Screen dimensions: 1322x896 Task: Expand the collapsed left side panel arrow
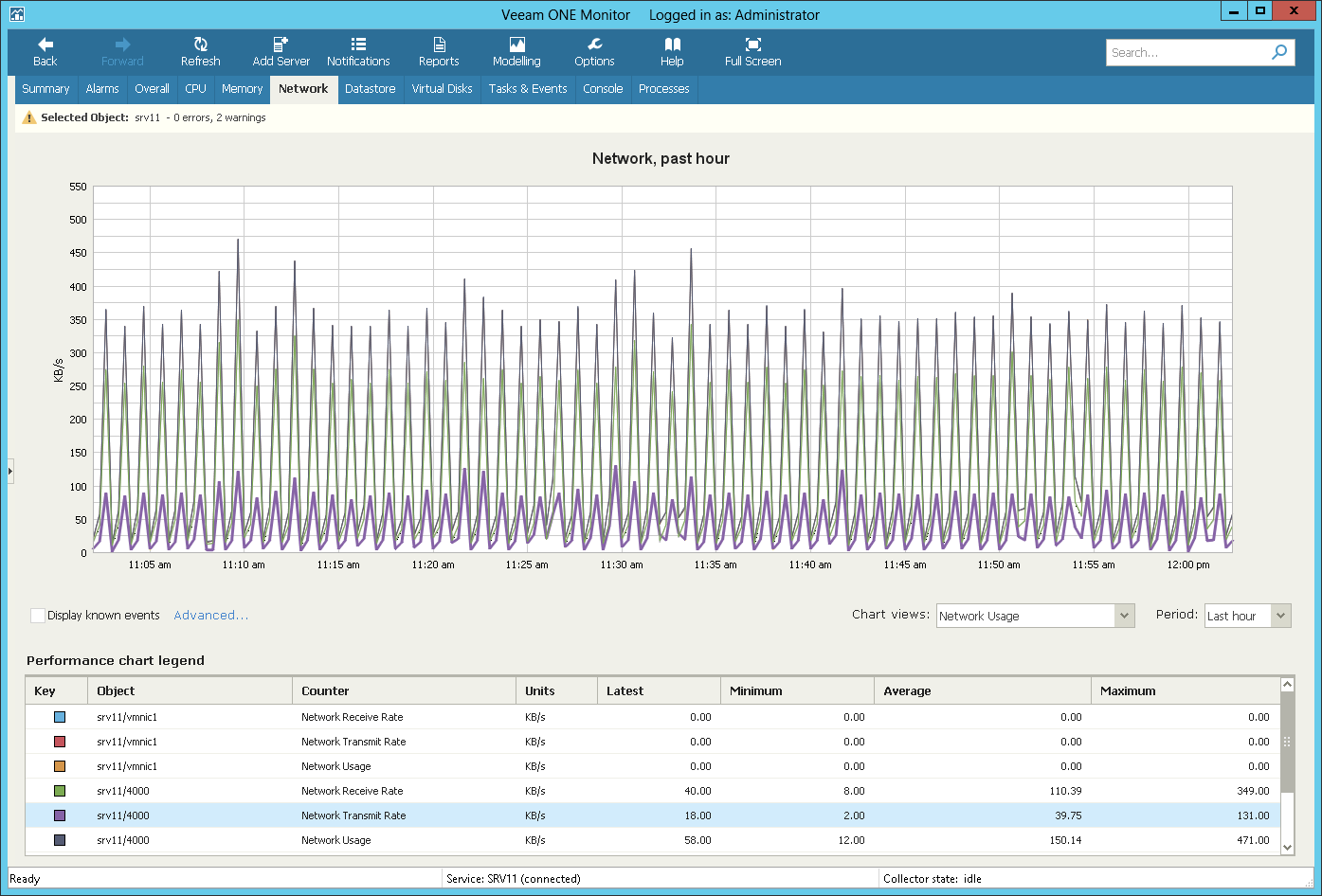(x=10, y=470)
